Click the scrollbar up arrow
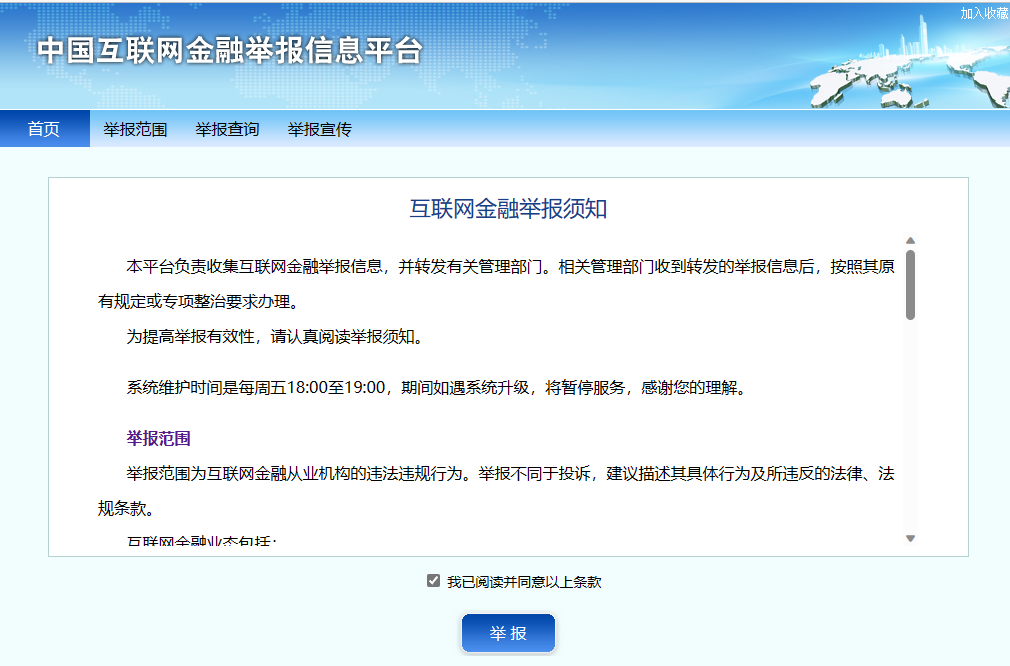 click(909, 240)
